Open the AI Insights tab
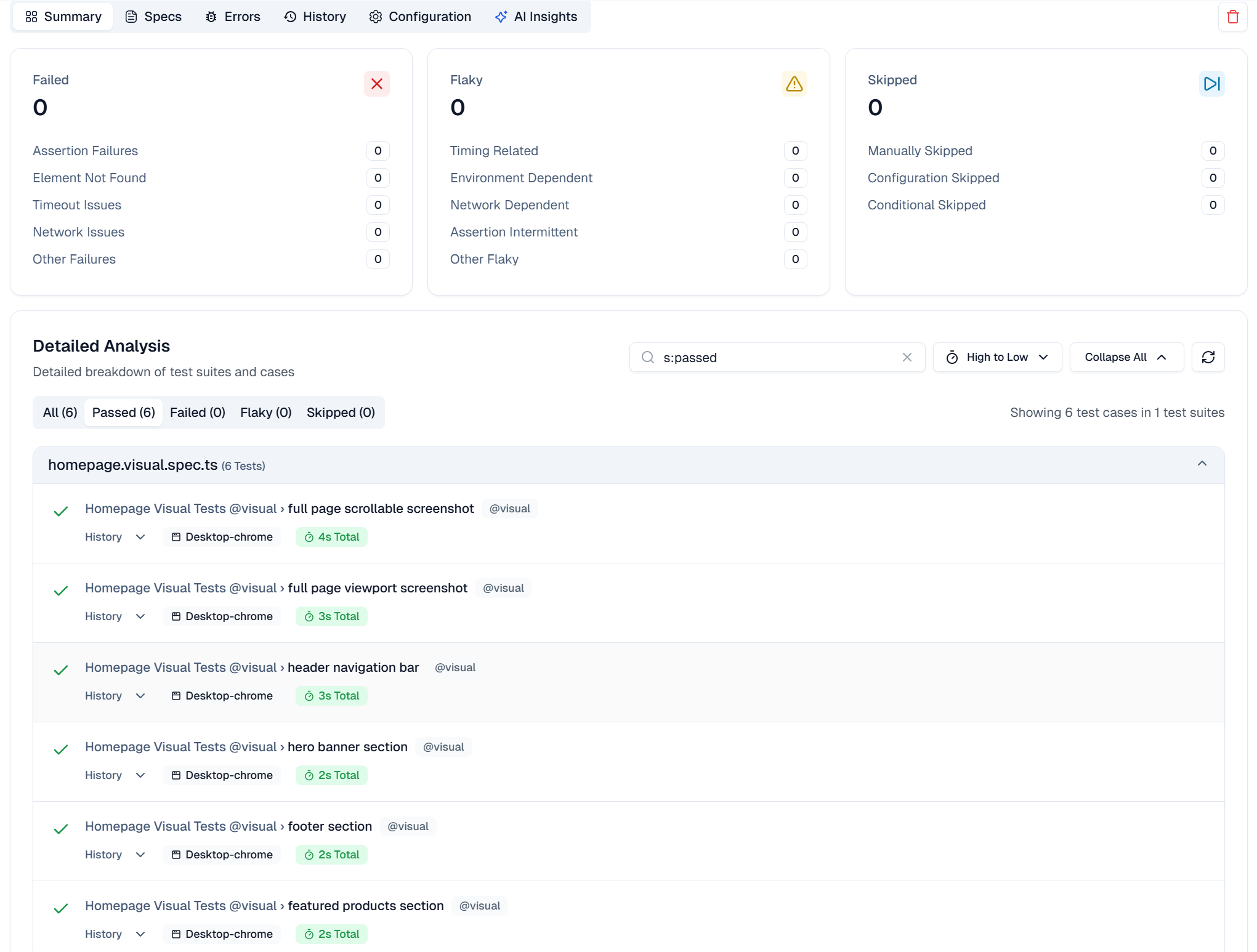Image resolution: width=1257 pixels, height=952 pixels. tap(535, 17)
